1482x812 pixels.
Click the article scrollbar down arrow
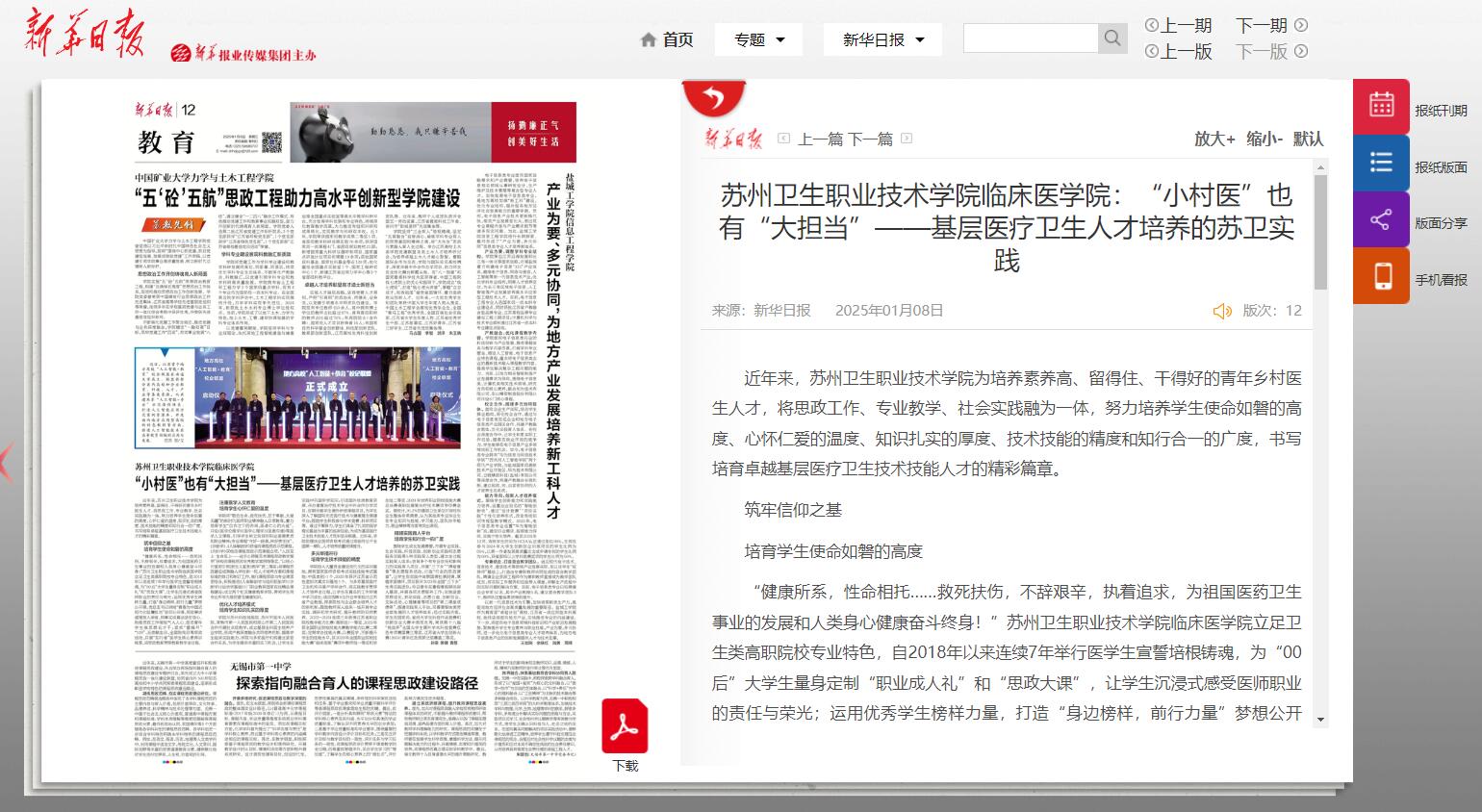1320,719
